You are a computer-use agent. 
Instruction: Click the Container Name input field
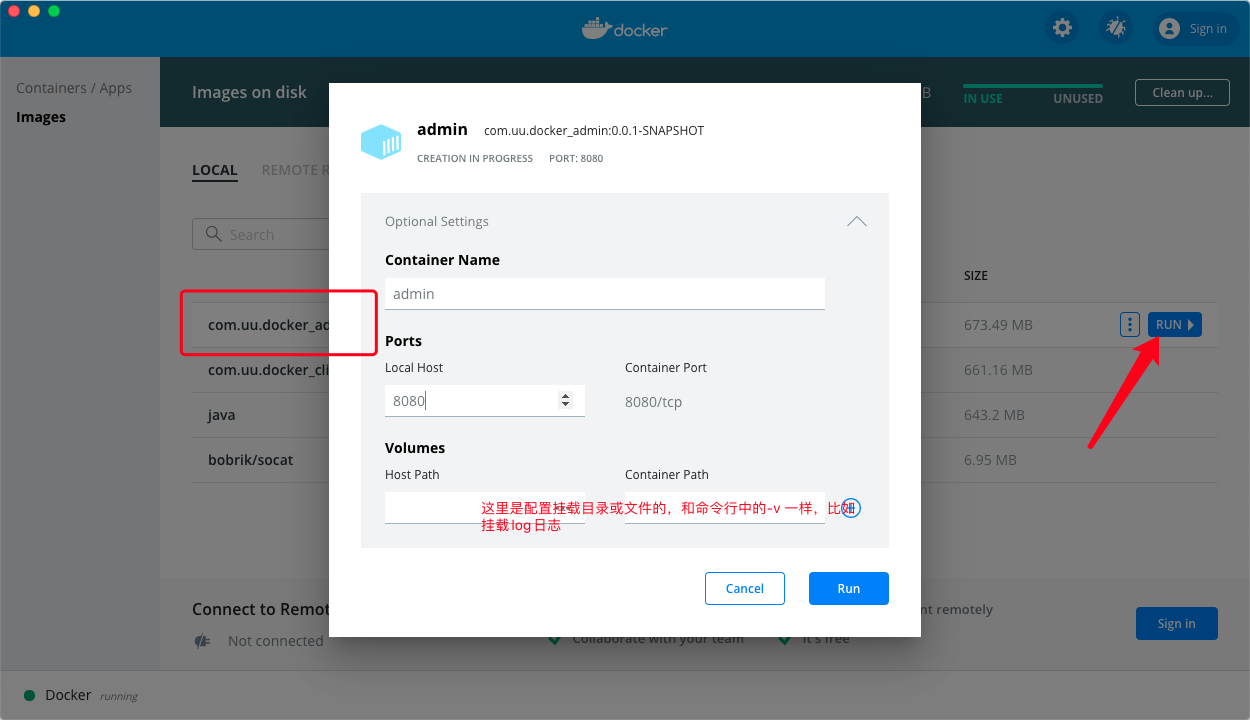tap(605, 294)
